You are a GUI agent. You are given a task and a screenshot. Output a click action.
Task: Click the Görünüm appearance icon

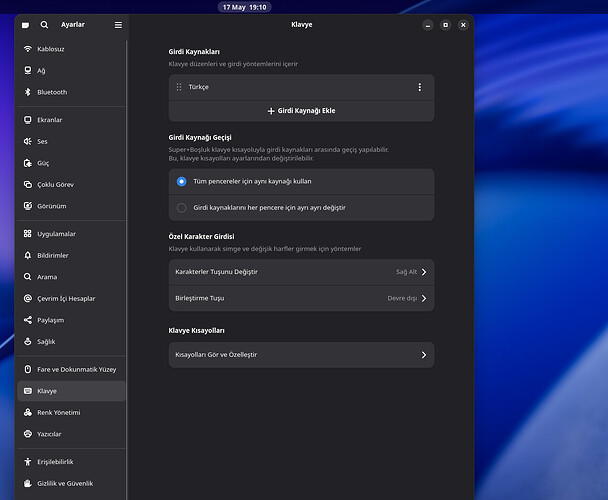28,206
